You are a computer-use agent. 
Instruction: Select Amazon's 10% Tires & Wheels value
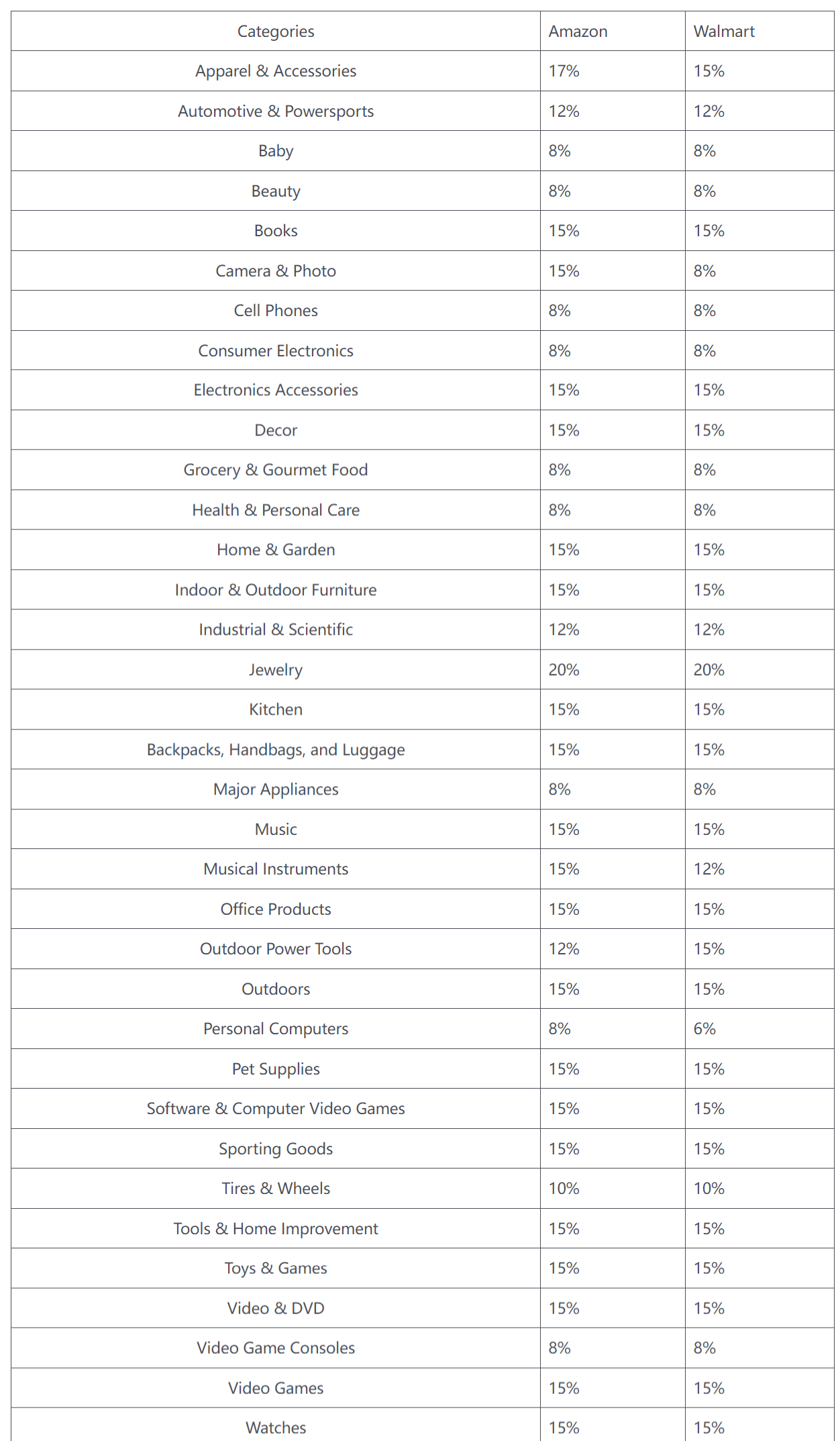pyautogui.click(x=564, y=1189)
